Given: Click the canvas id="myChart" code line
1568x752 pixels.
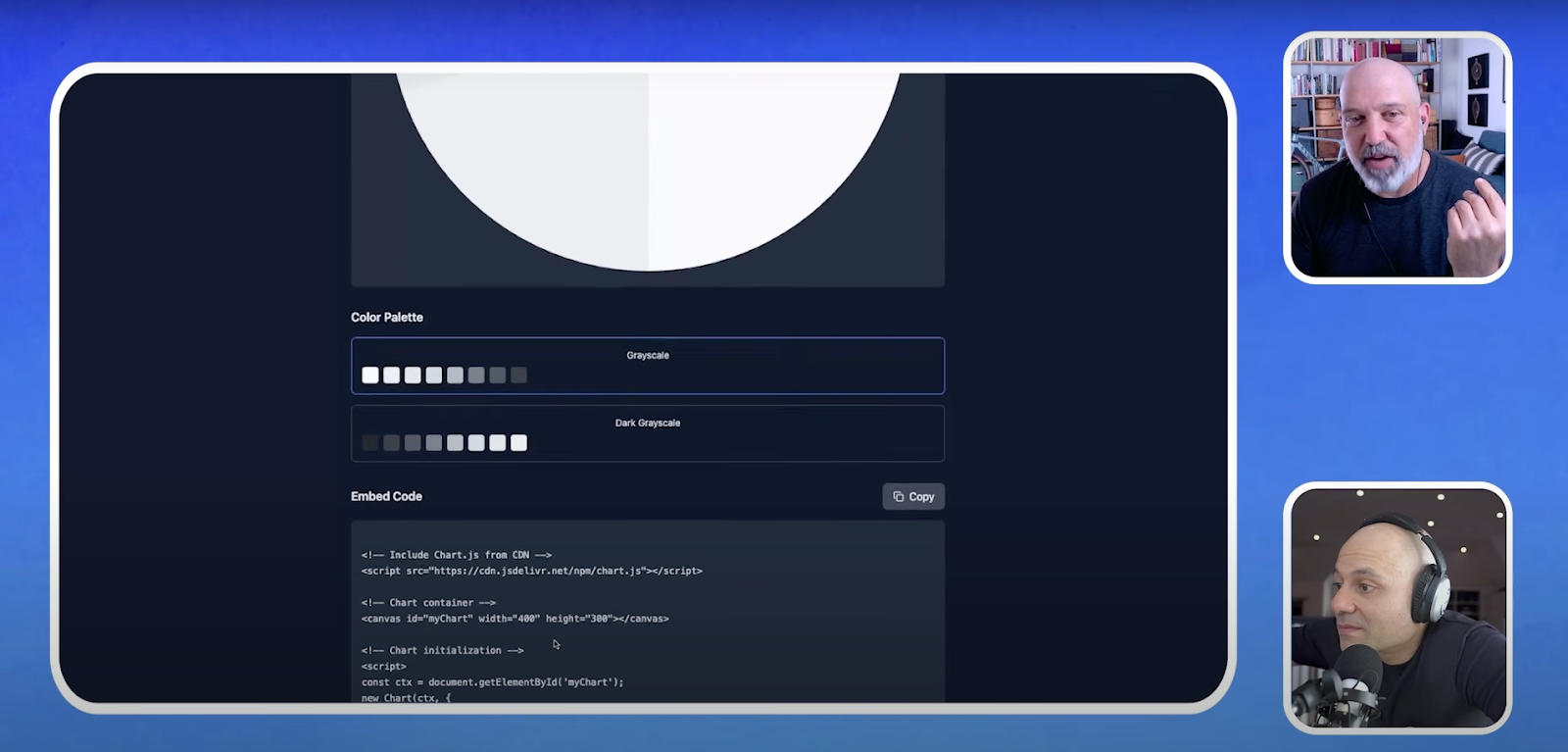Looking at the screenshot, I should pyautogui.click(x=515, y=619).
